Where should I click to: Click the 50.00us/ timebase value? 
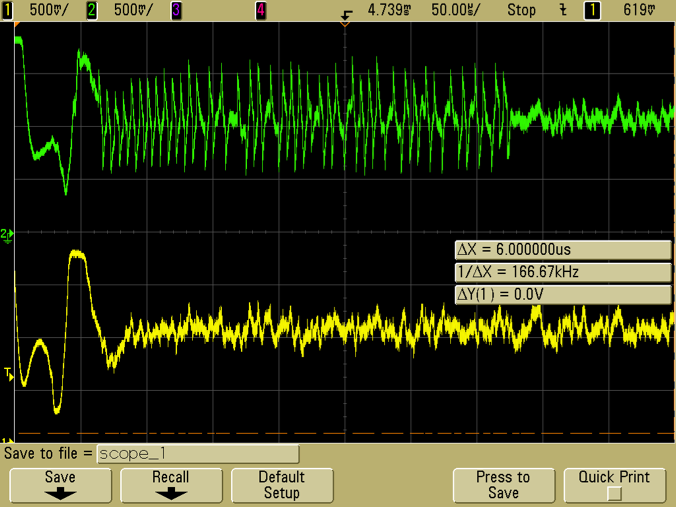pyautogui.click(x=455, y=10)
